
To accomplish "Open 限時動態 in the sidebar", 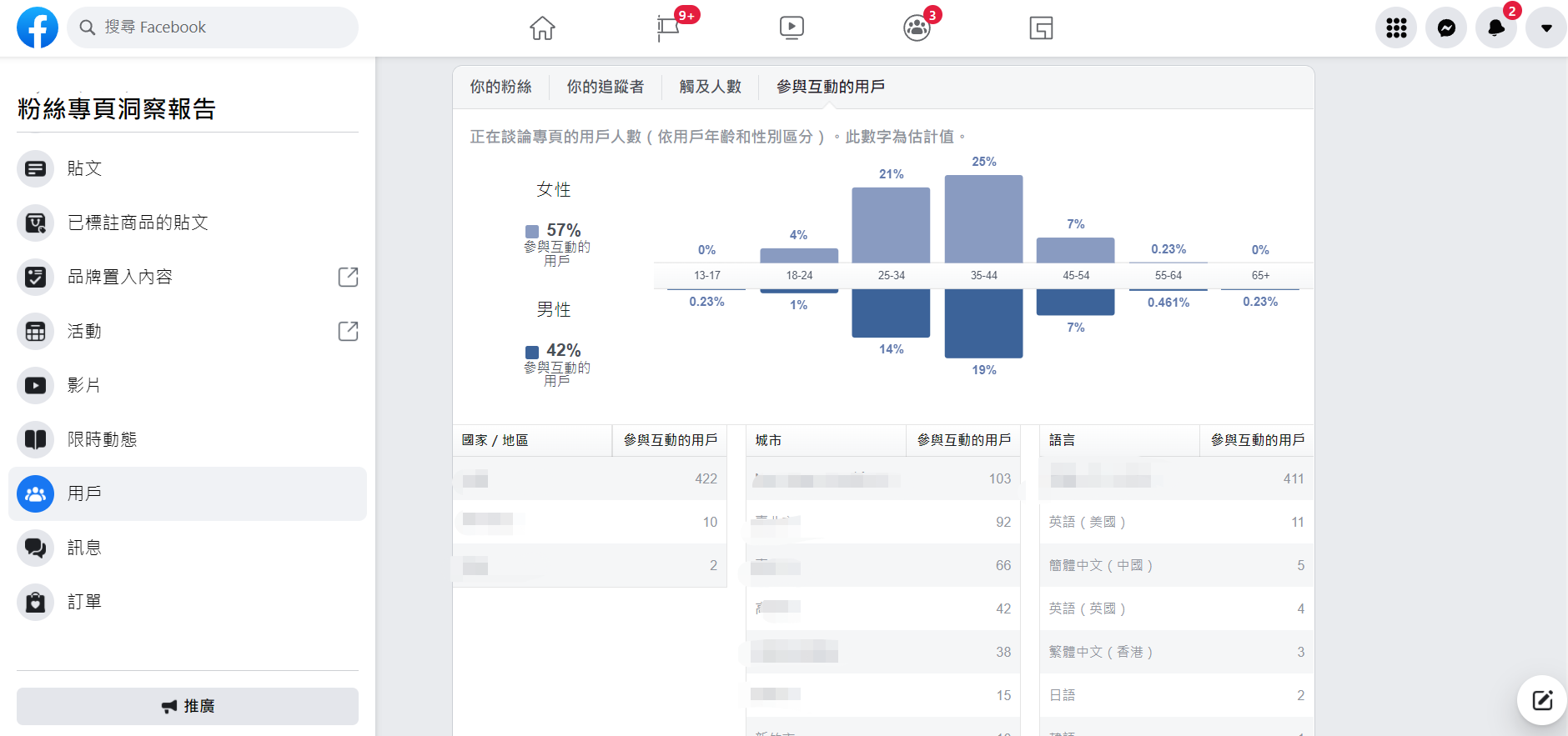I will click(x=188, y=439).
